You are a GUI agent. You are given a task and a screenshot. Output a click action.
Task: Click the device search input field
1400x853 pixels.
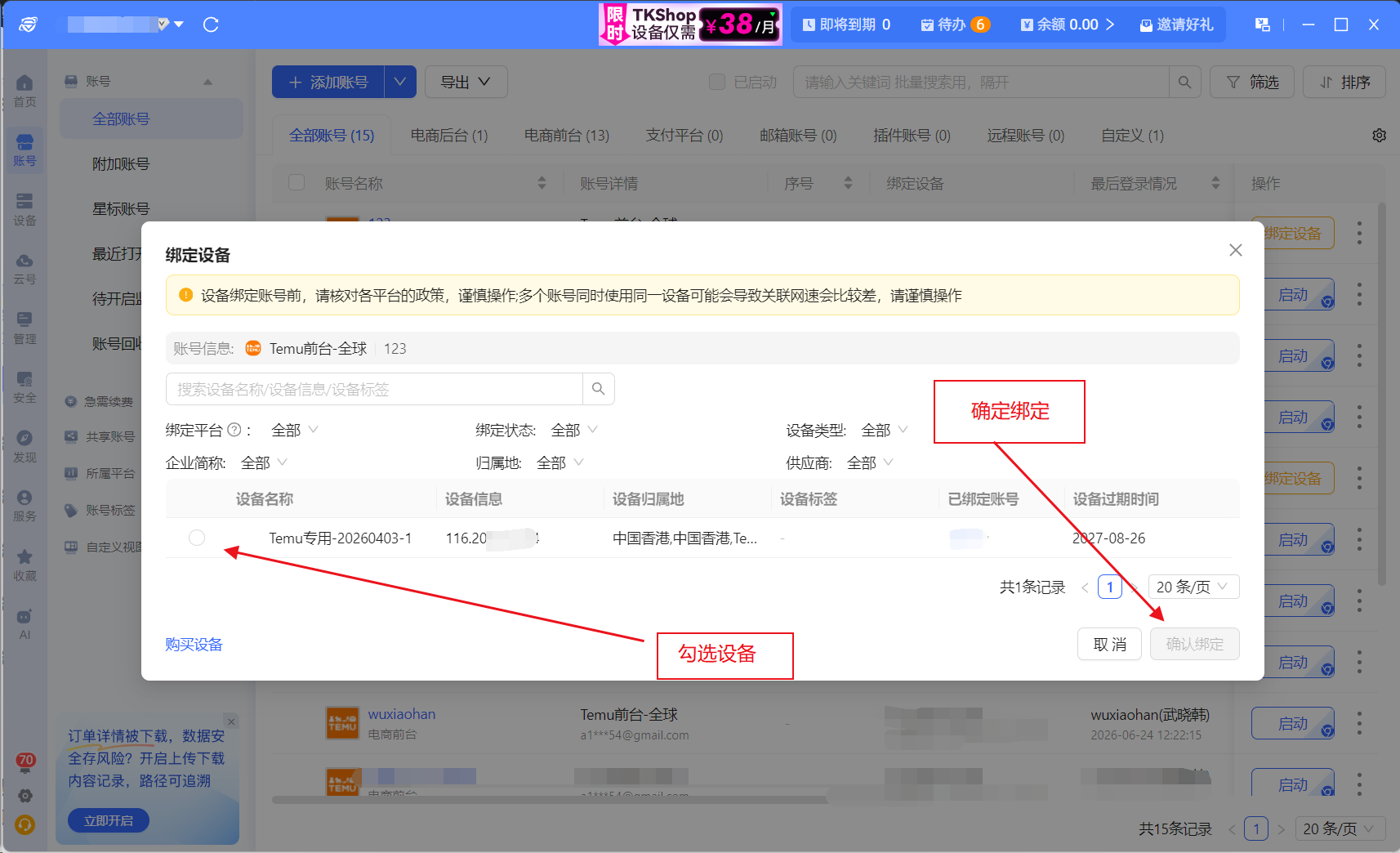374,389
